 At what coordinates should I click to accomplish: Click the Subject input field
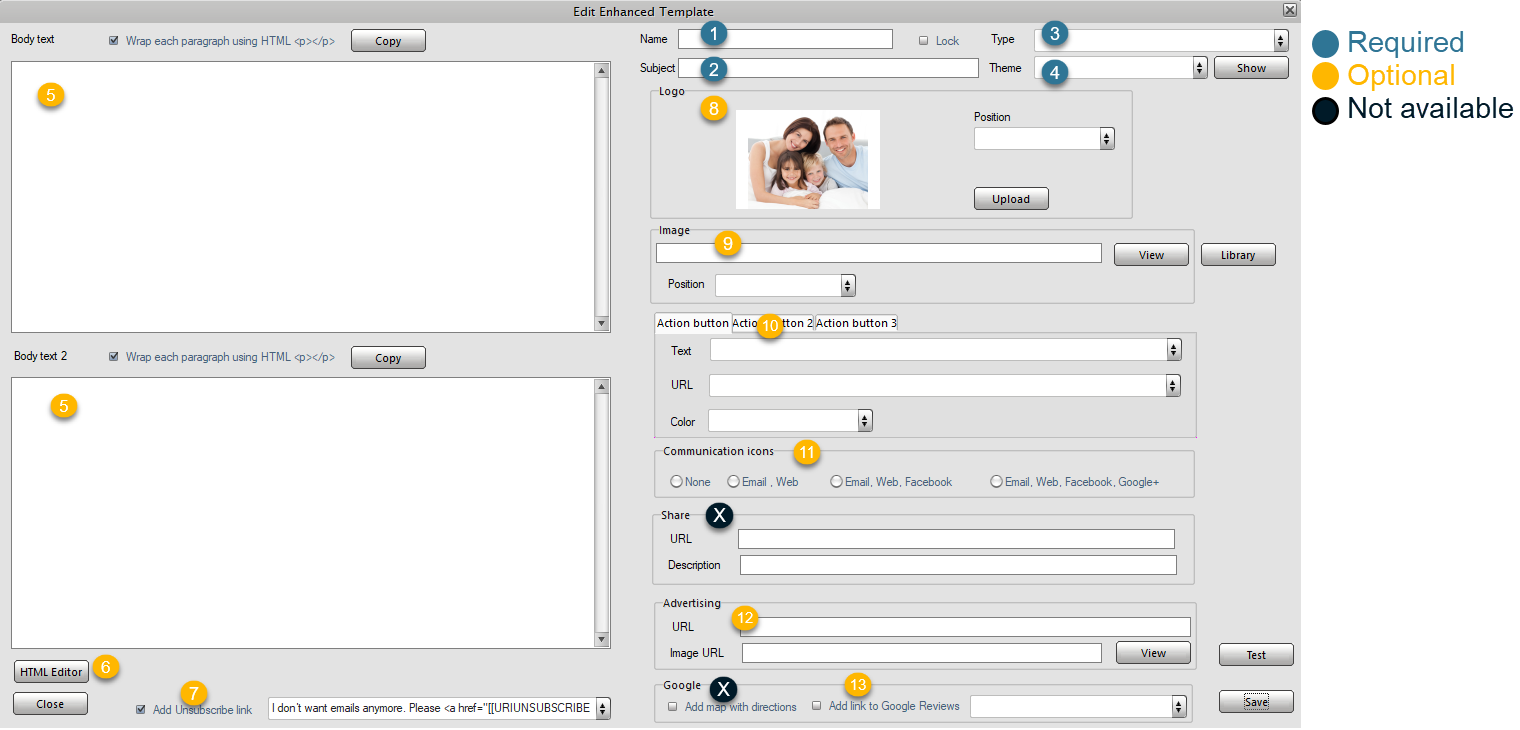point(828,68)
